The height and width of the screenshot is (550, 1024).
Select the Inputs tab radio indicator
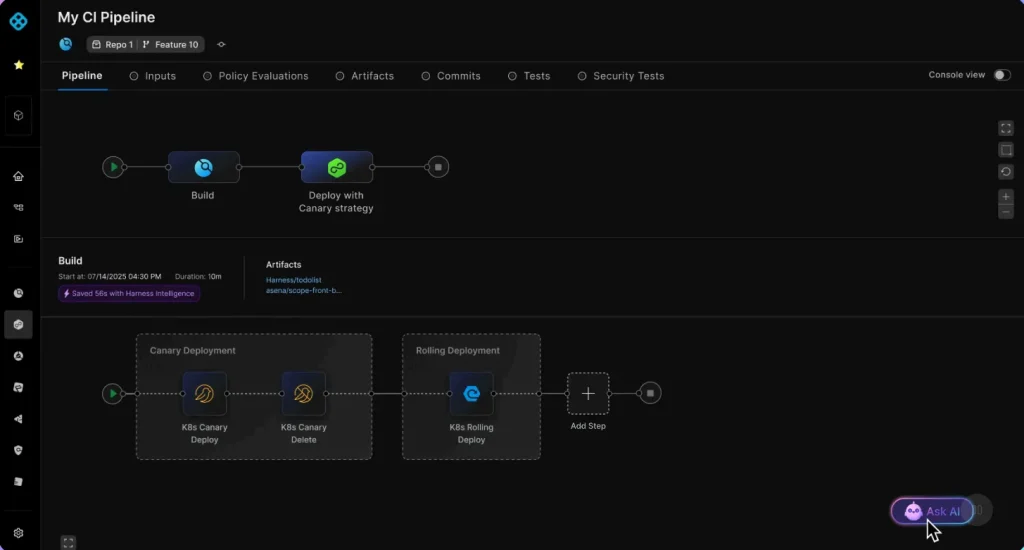(134, 76)
